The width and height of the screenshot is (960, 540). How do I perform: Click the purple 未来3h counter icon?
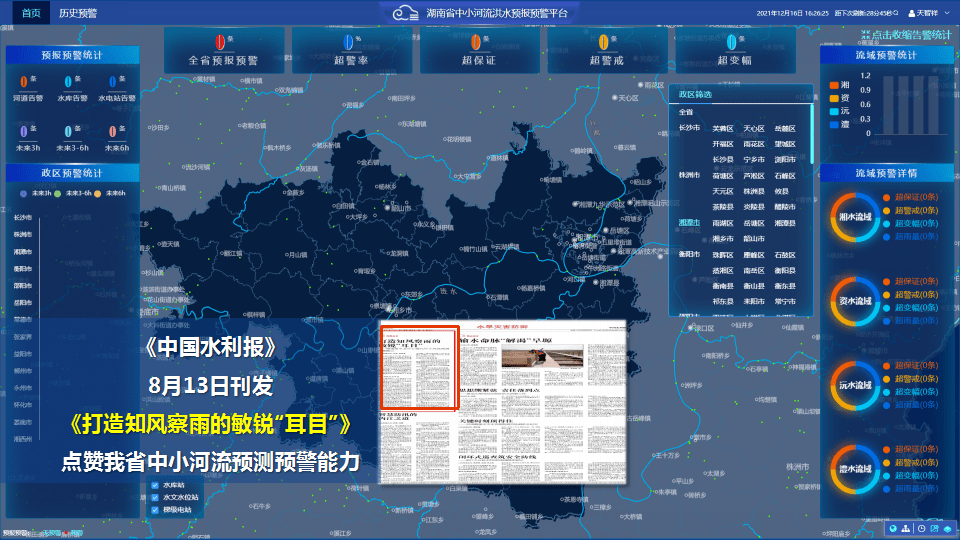point(24,131)
